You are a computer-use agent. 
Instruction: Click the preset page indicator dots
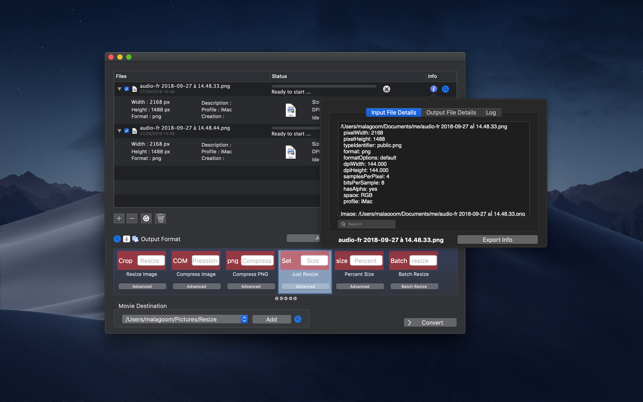[286, 298]
